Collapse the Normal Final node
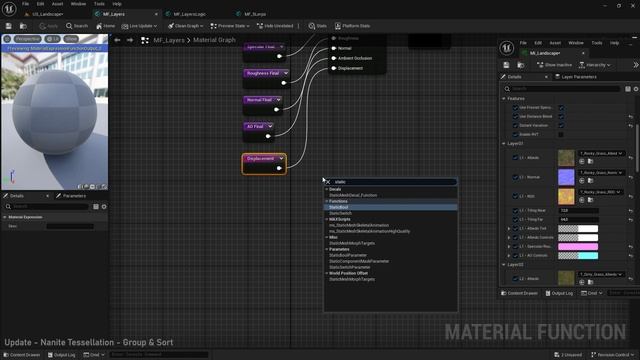This screenshot has width=640, height=360. pos(278,100)
